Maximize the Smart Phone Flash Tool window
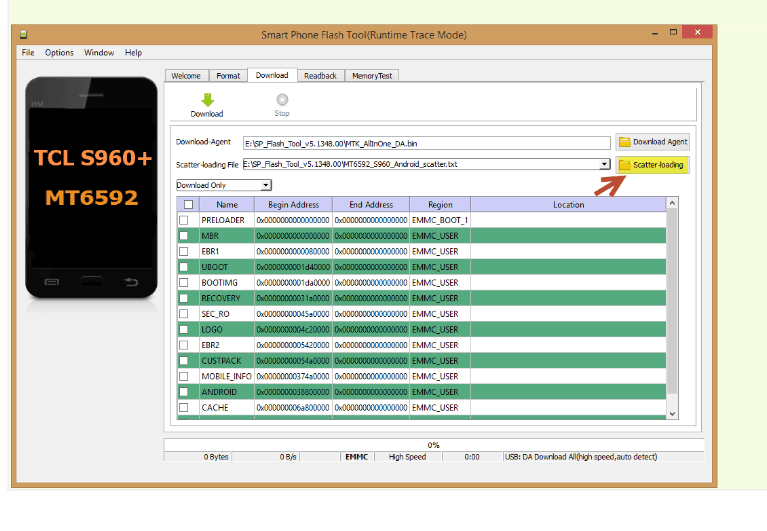The height and width of the screenshot is (531, 767). [674, 32]
